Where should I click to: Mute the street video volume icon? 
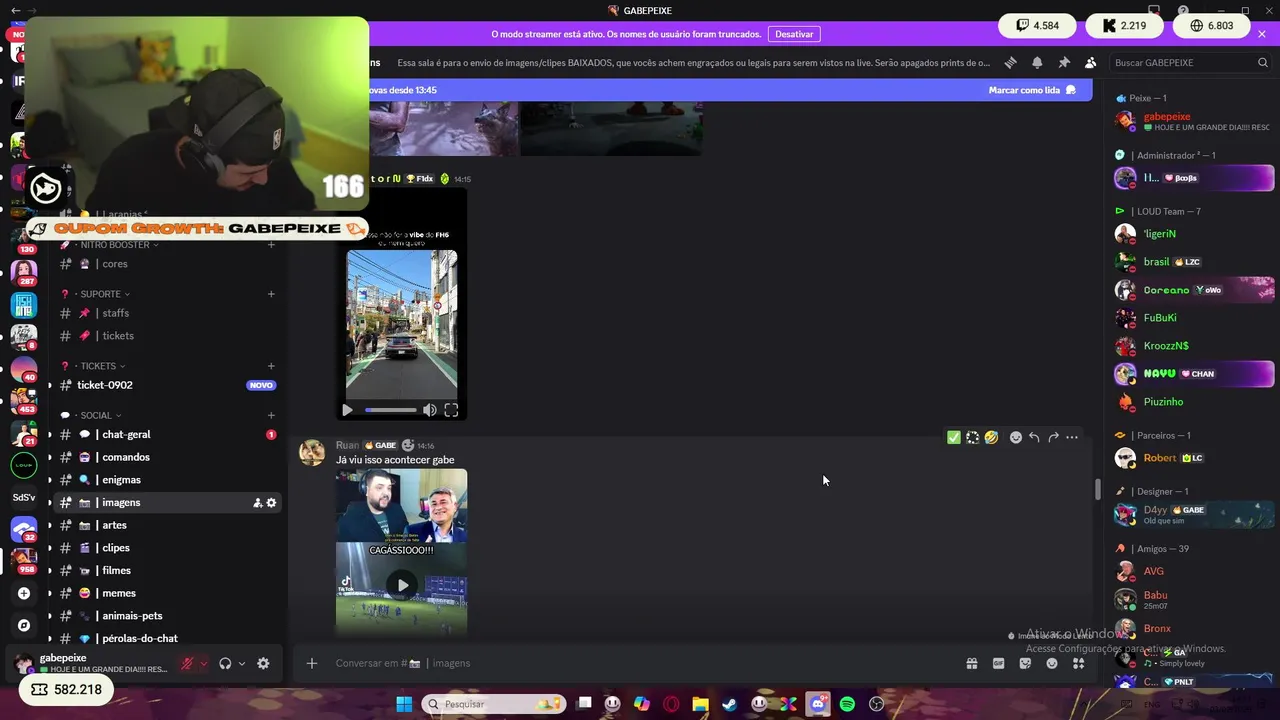coord(429,410)
